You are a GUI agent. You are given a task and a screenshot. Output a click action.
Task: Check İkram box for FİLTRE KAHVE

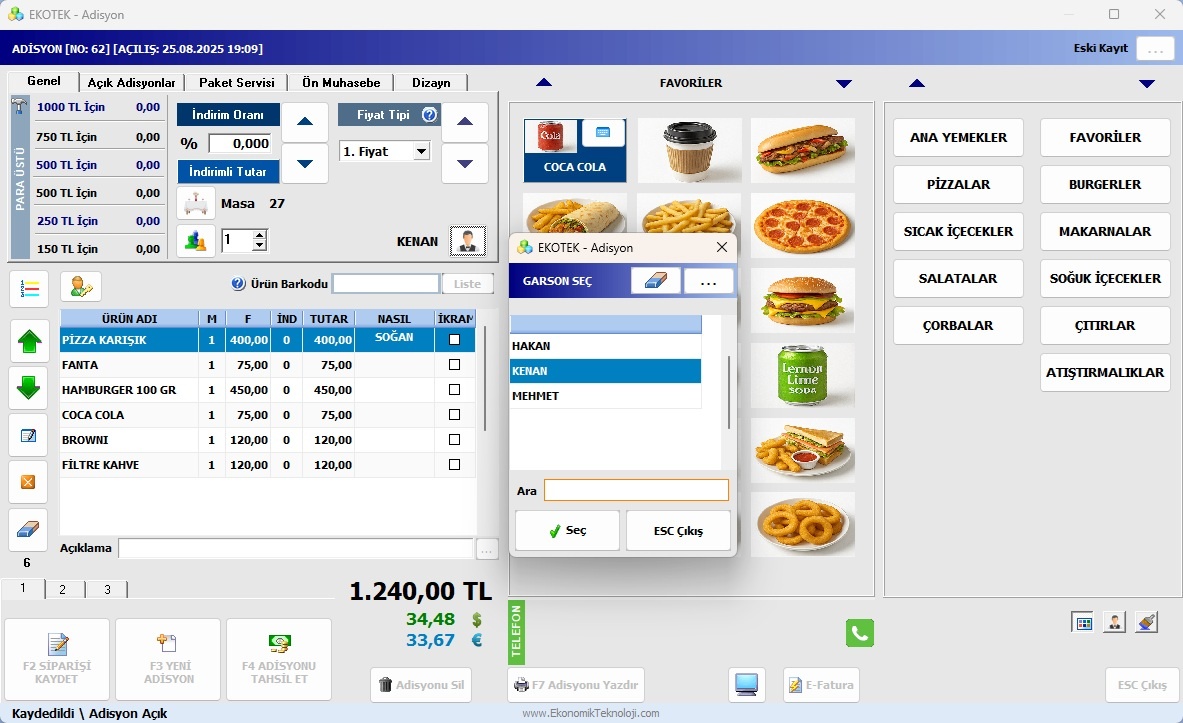click(454, 465)
